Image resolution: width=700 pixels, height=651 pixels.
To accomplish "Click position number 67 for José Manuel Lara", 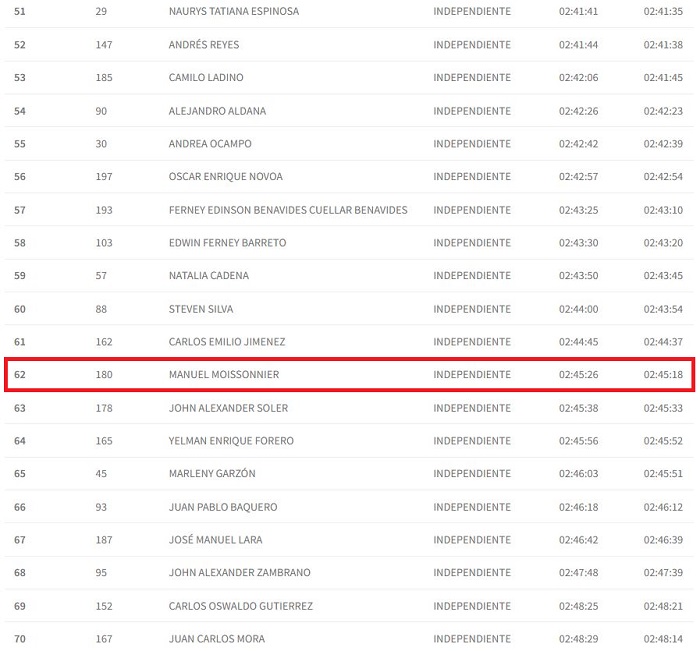I will 20,540.
